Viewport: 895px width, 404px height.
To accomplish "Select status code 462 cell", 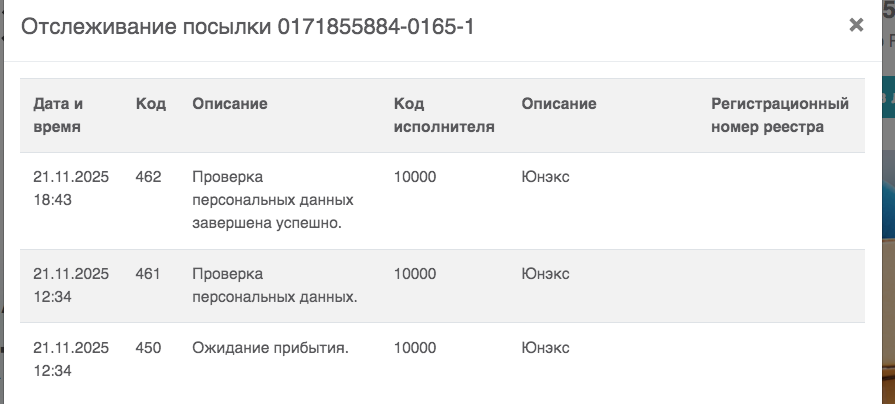I will click(148, 178).
